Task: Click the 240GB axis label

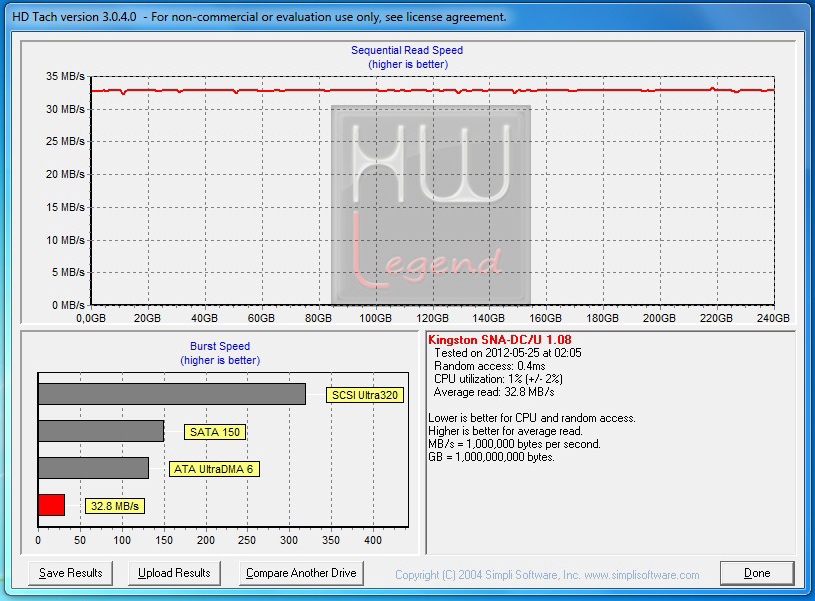Action: pos(773,318)
